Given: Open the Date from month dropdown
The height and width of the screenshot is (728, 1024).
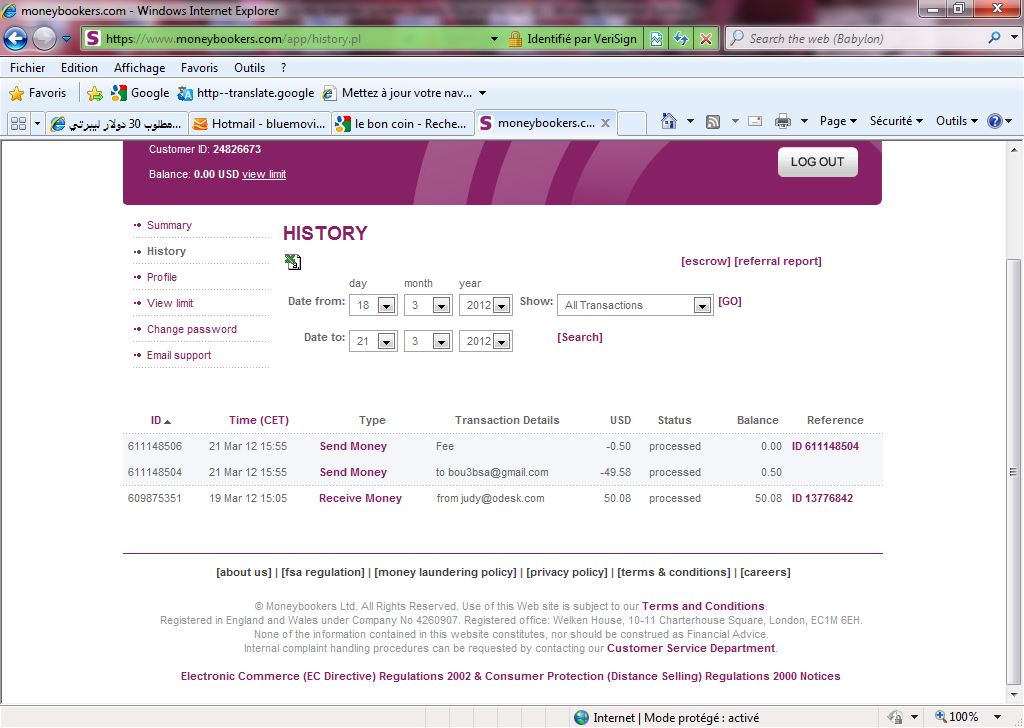Looking at the screenshot, I should coord(441,306).
